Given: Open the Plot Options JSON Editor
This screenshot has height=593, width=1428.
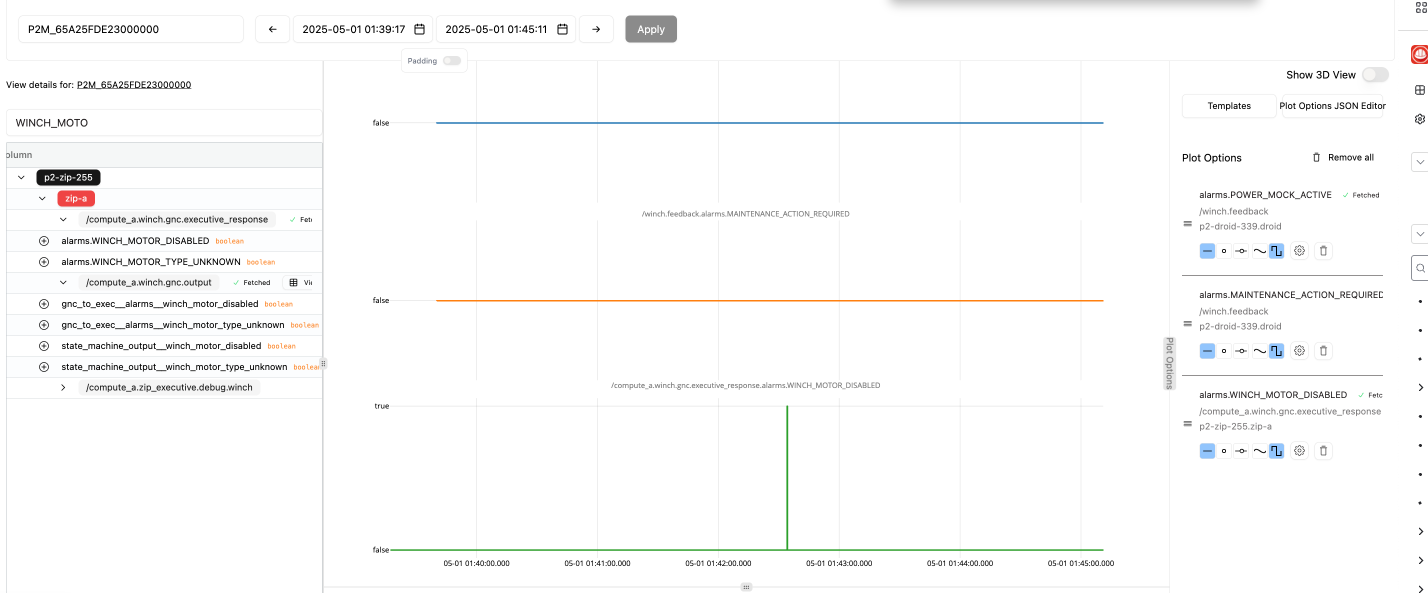Looking at the screenshot, I should [1333, 106].
